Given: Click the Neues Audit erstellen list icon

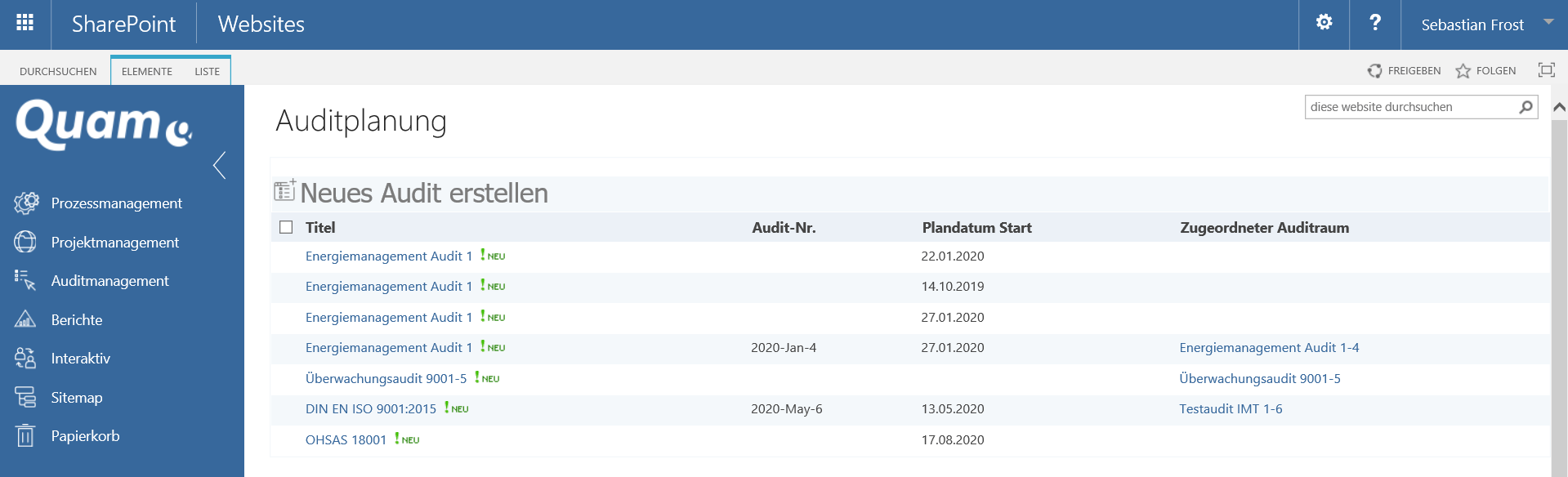Looking at the screenshot, I should click(284, 190).
